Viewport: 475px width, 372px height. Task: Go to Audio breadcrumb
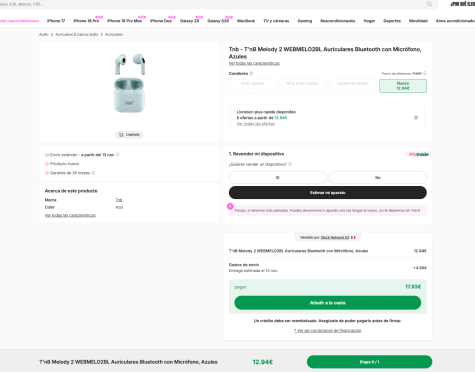click(x=44, y=34)
